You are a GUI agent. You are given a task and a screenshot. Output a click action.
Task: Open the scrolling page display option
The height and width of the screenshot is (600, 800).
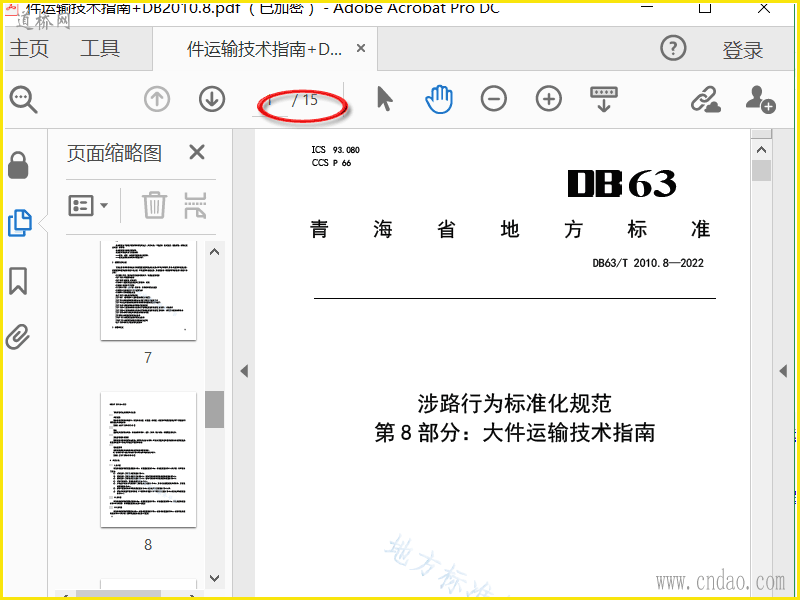point(604,99)
